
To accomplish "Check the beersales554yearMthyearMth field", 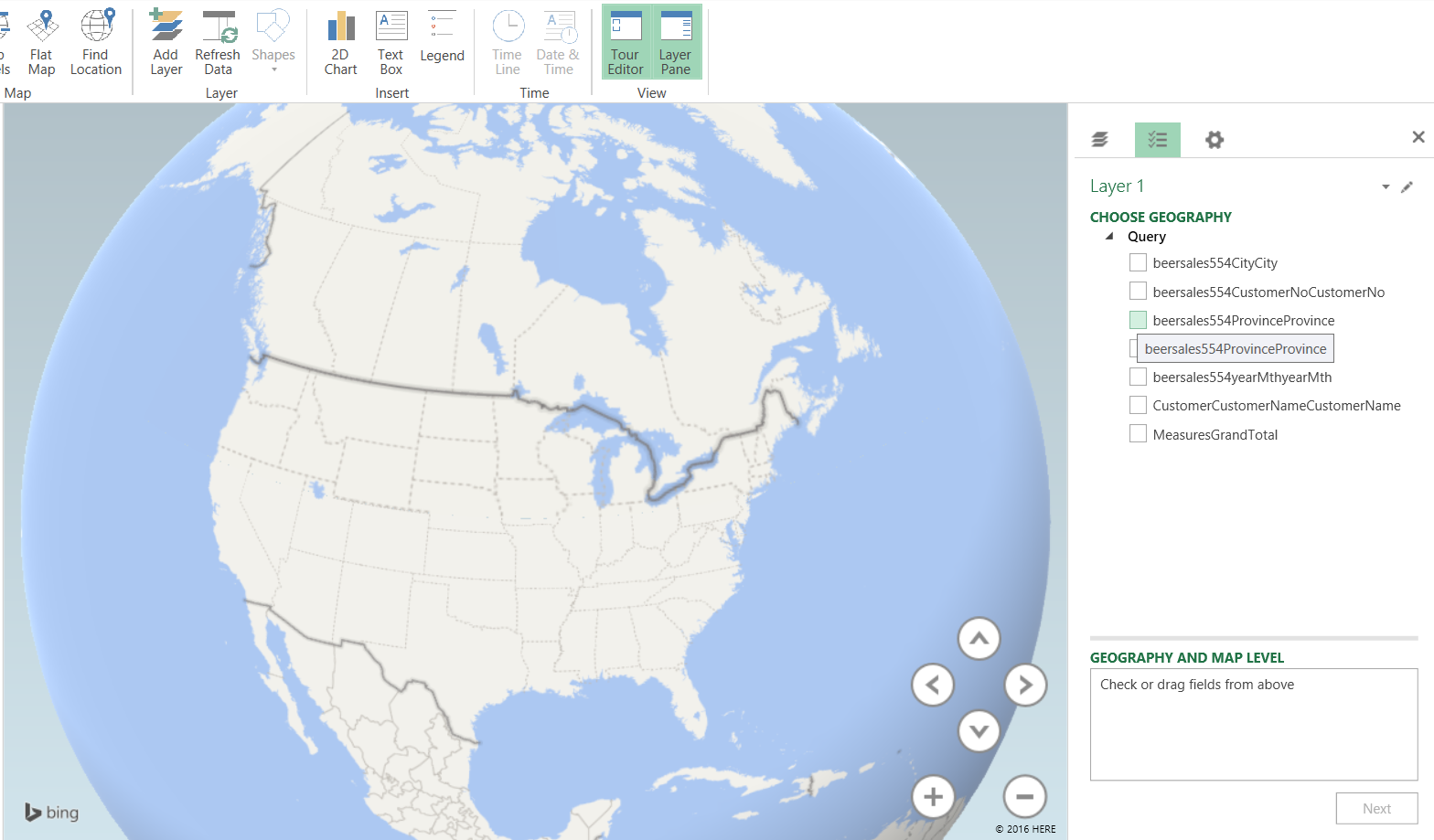I will 1138,377.
